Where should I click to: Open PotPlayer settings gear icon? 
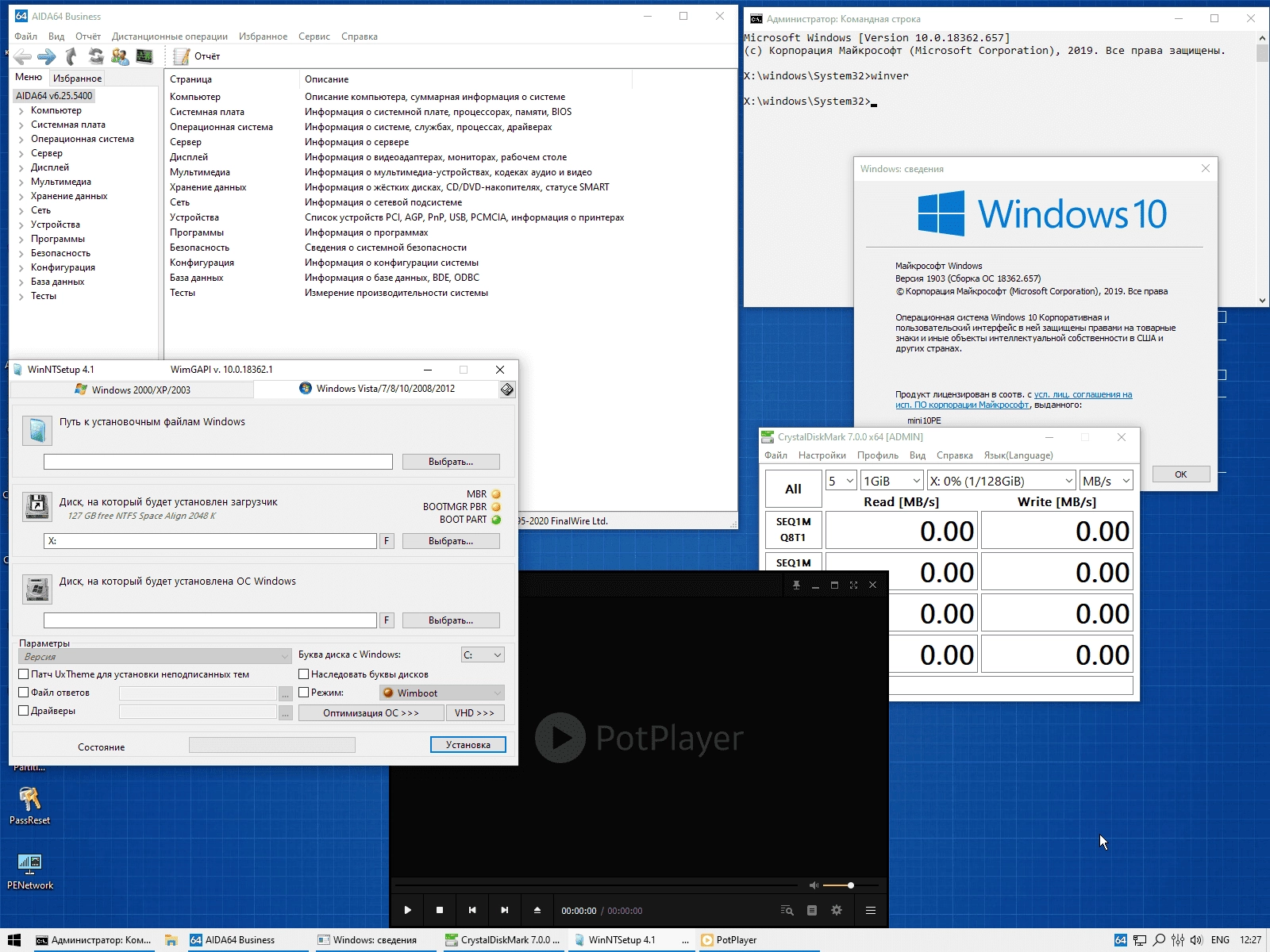point(837,910)
